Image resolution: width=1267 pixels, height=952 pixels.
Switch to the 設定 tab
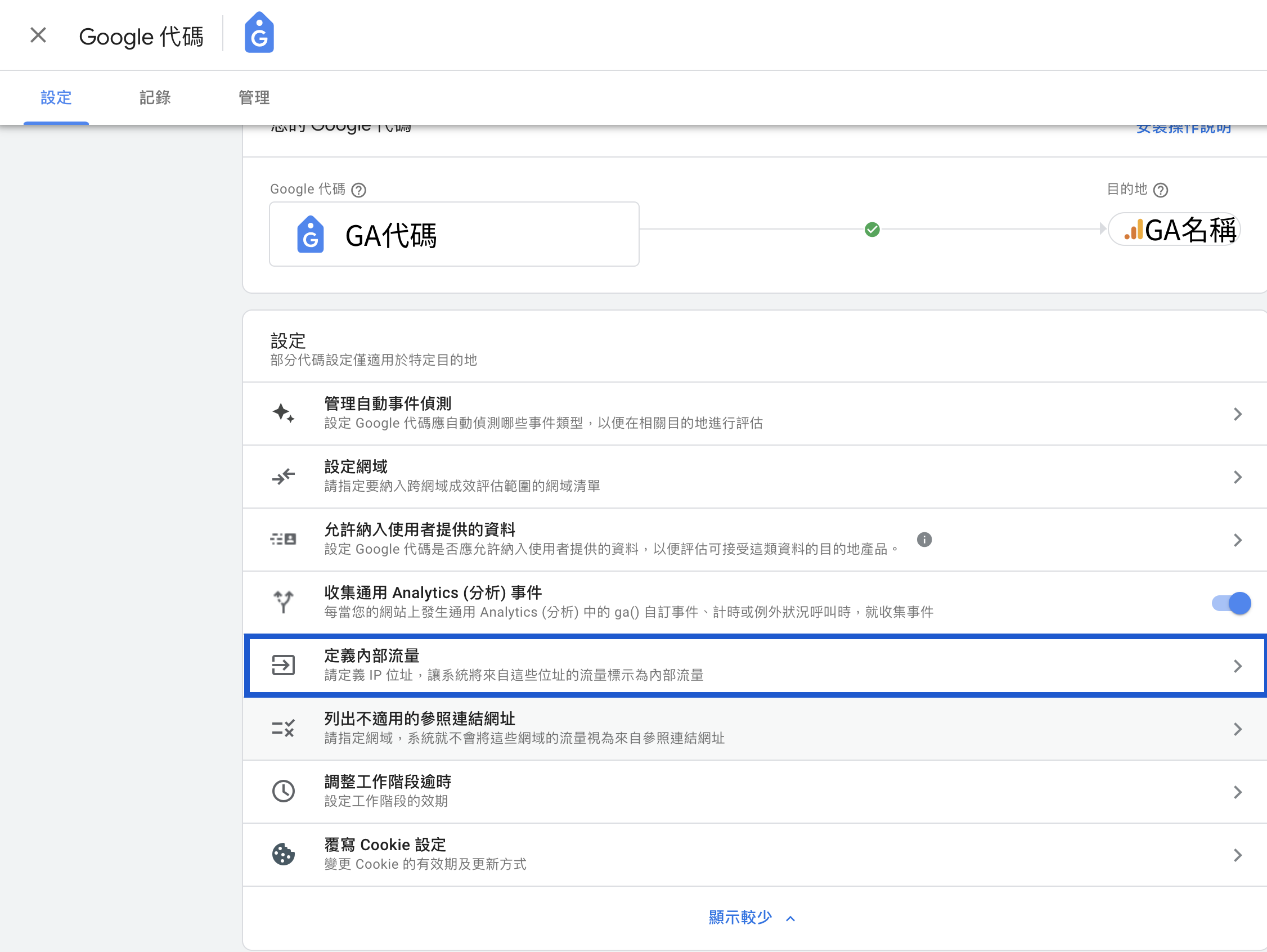click(56, 97)
